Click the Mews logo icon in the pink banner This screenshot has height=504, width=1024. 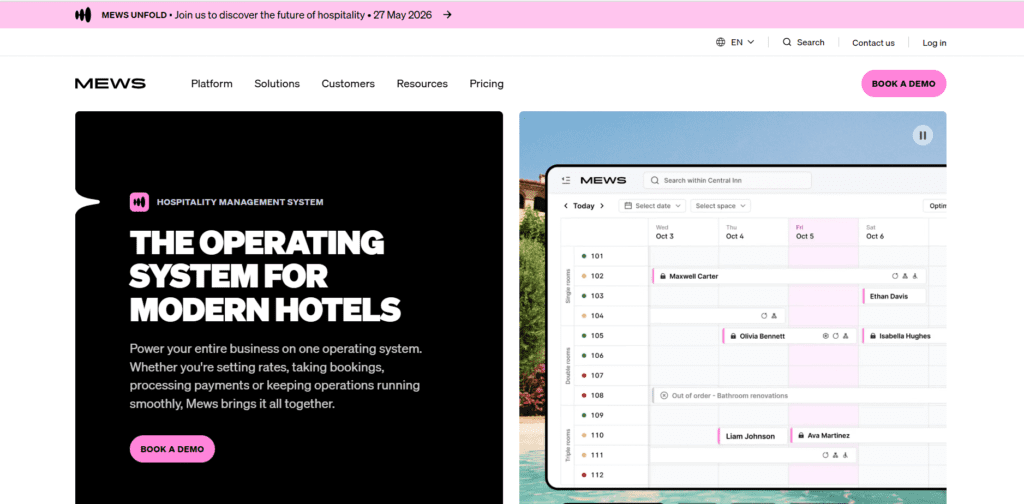coord(83,15)
